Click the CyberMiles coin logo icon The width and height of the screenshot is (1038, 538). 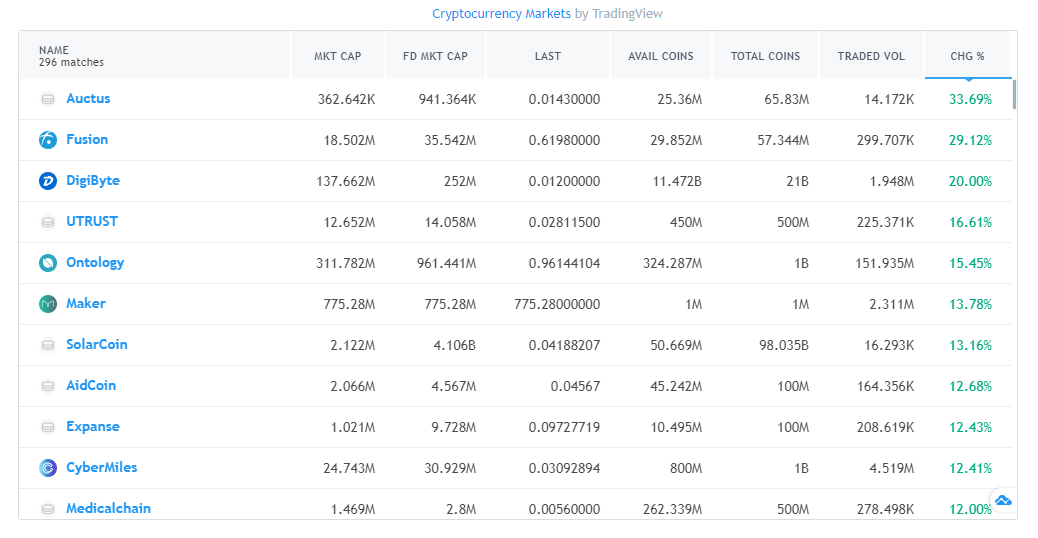47,468
